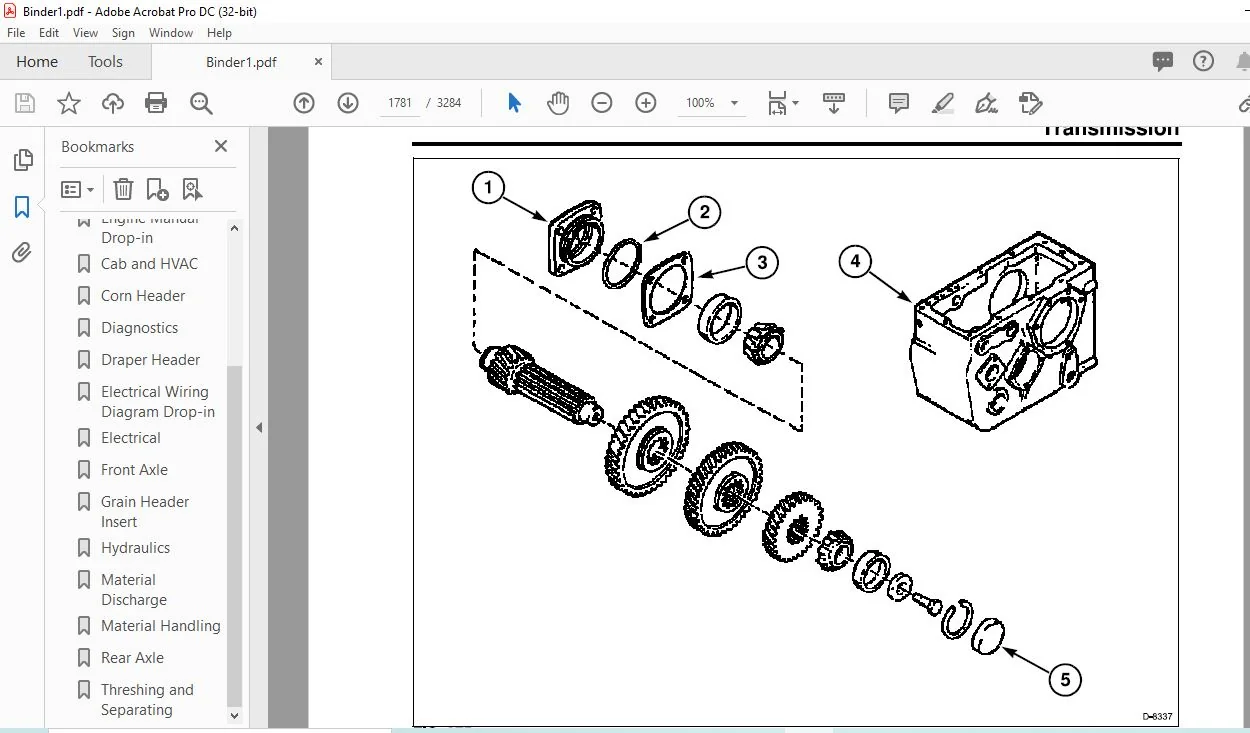Add a new bookmark
Screen dimensions: 1250x733
tap(157, 189)
